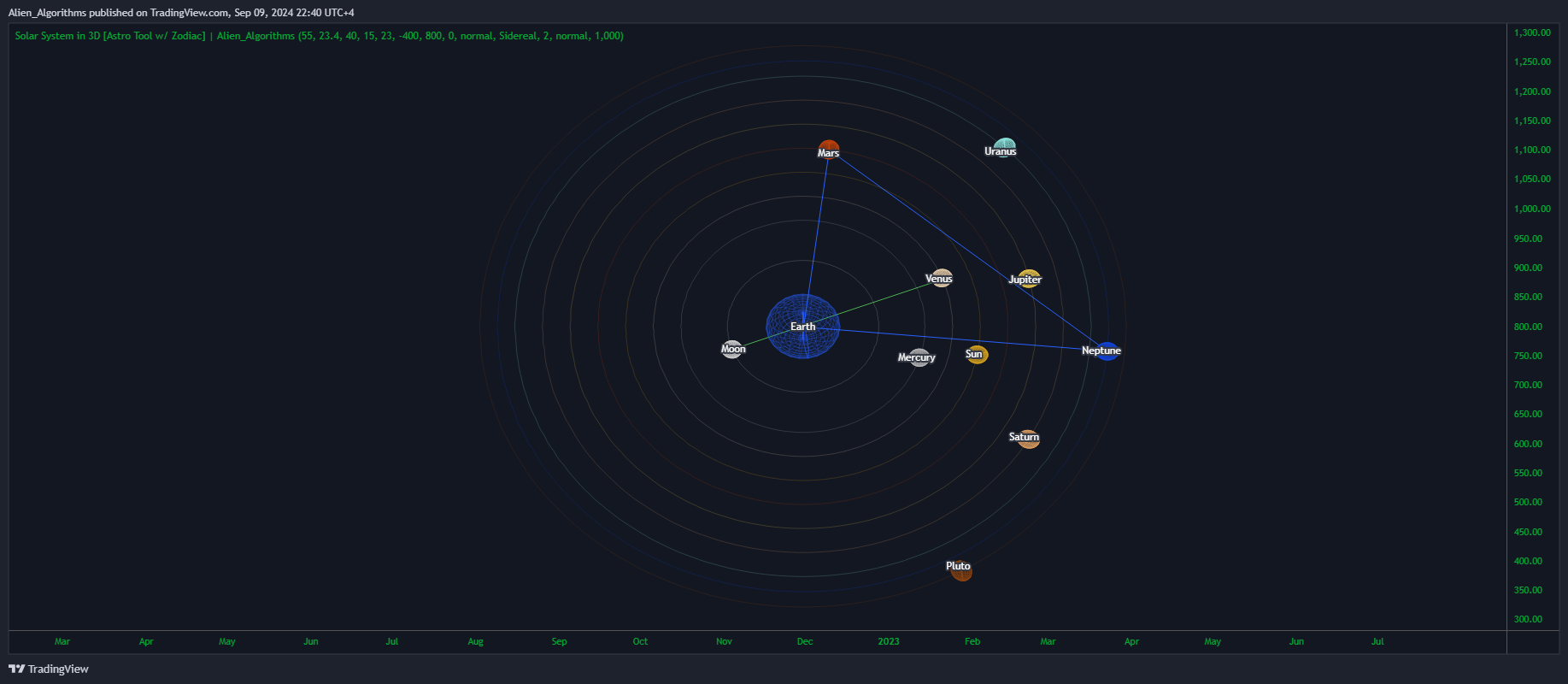Click the Sep label on time axis

pyautogui.click(x=559, y=641)
